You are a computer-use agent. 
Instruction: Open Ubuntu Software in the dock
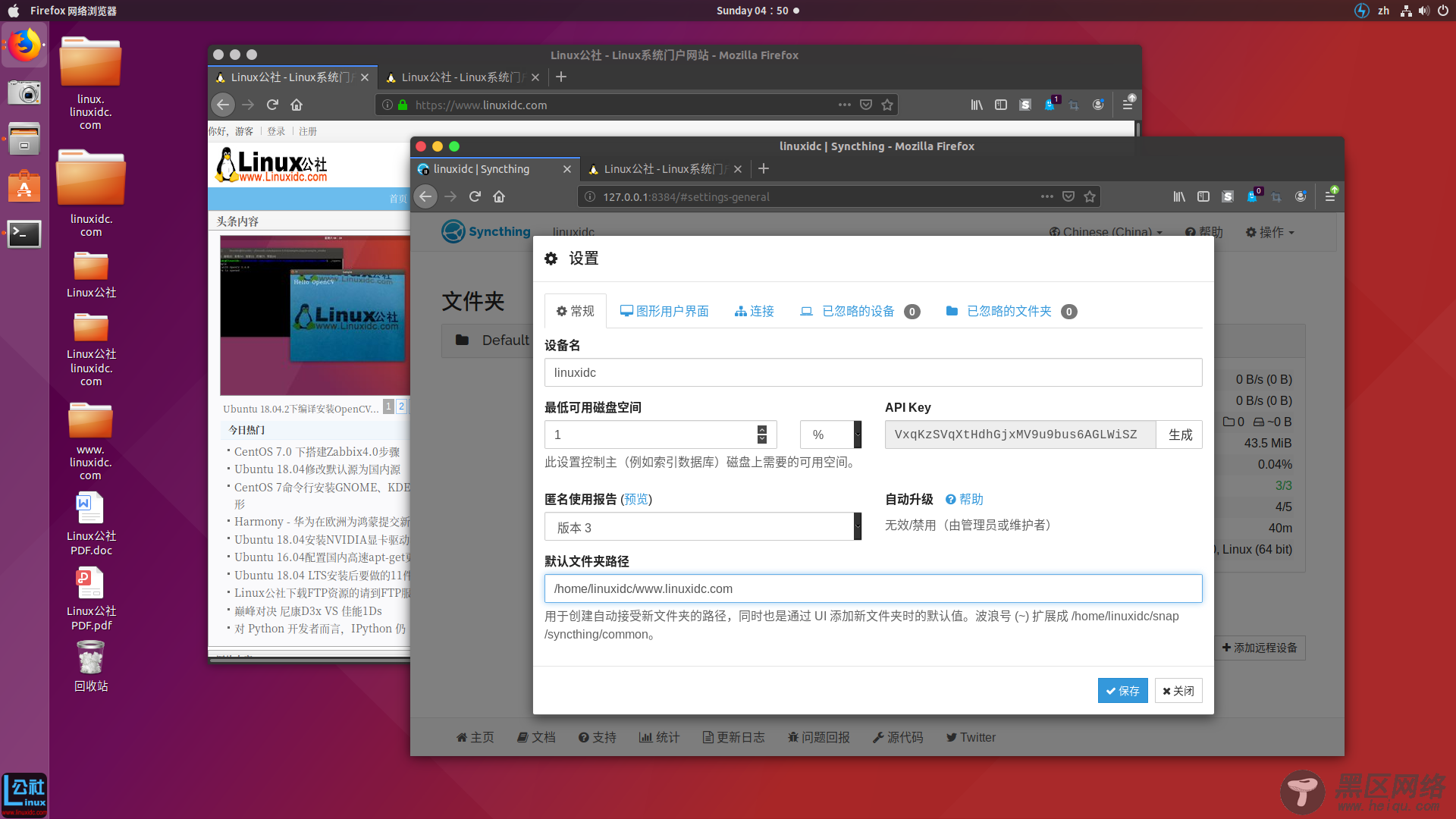pyautogui.click(x=24, y=187)
